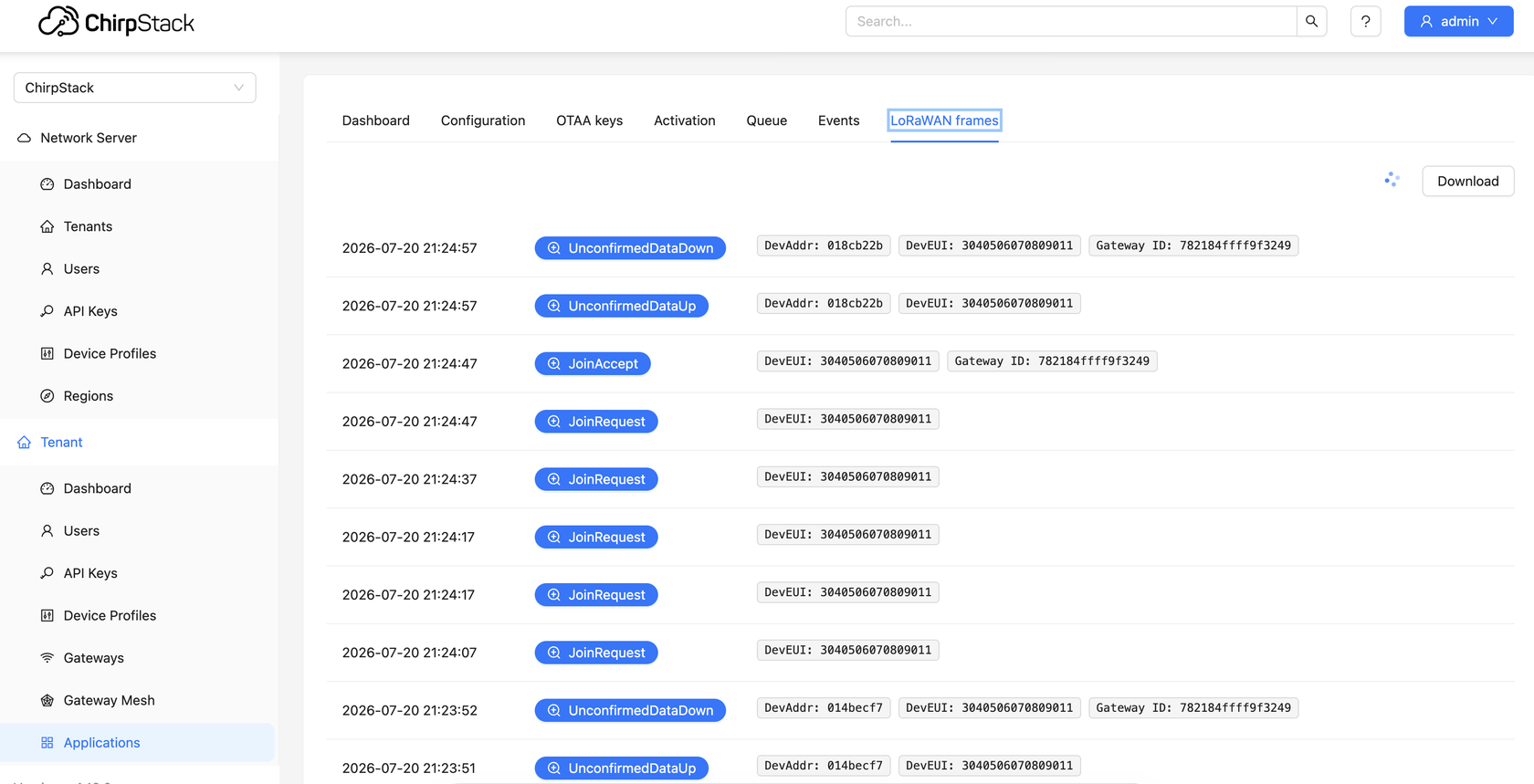Viewport: 1534px width, 784px height.
Task: Open the admin user menu
Action: pos(1458,21)
